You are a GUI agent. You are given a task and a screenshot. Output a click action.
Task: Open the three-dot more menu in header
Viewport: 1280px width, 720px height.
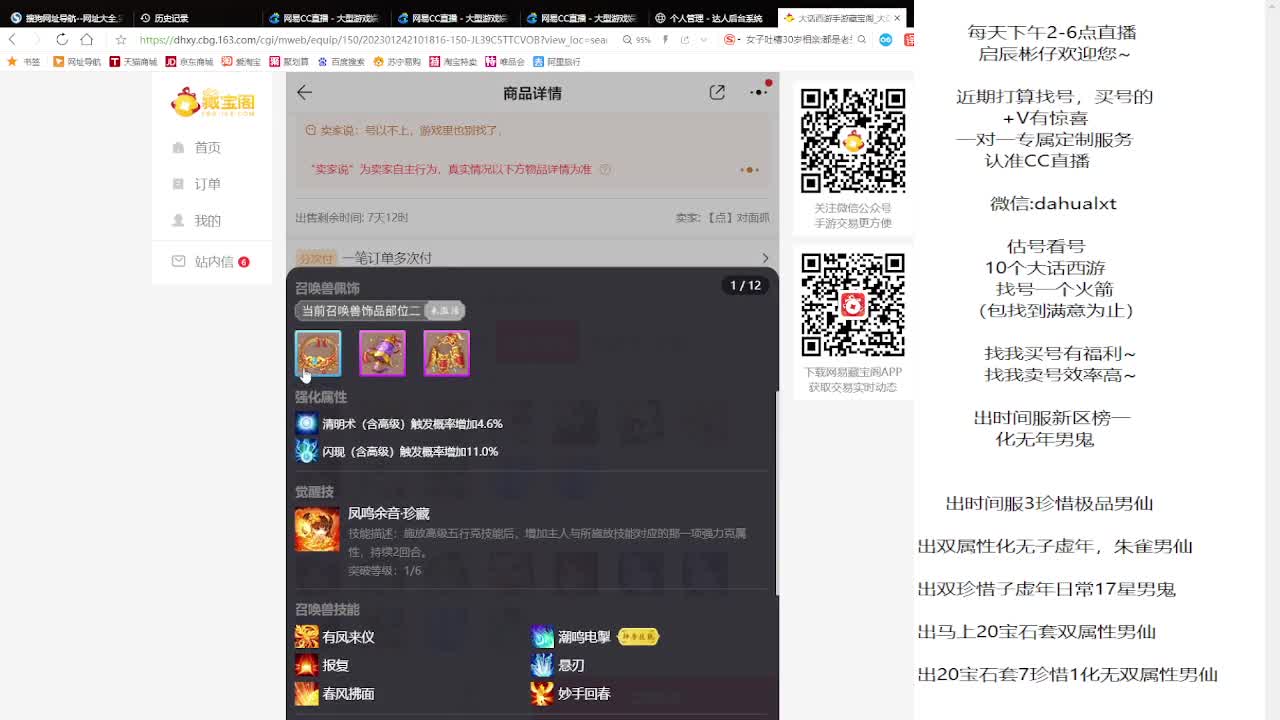tap(758, 92)
